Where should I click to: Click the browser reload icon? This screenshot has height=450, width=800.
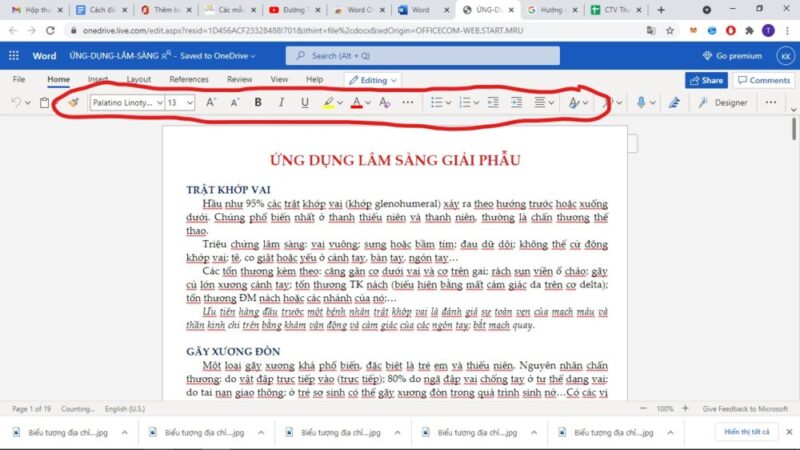pyautogui.click(x=50, y=31)
